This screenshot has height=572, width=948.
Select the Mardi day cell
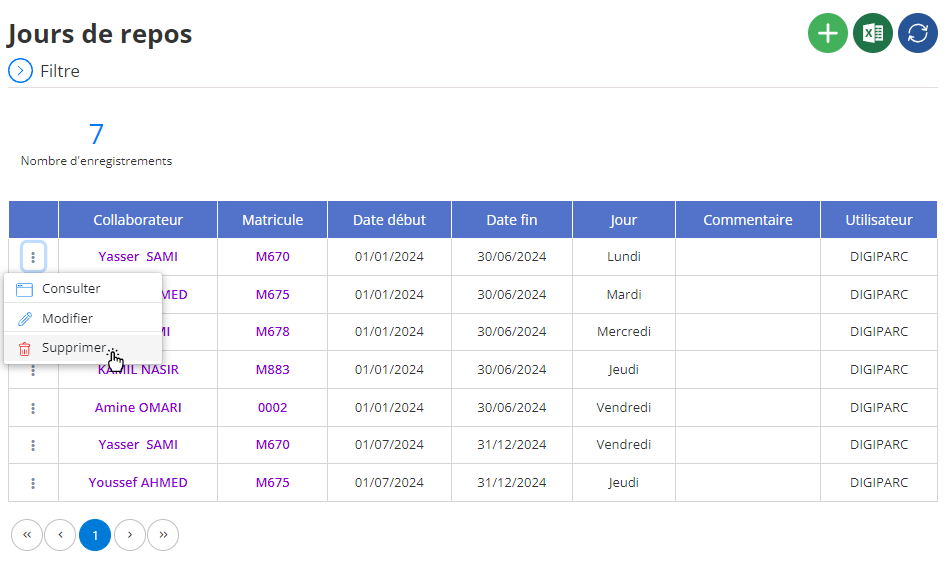pos(623,294)
